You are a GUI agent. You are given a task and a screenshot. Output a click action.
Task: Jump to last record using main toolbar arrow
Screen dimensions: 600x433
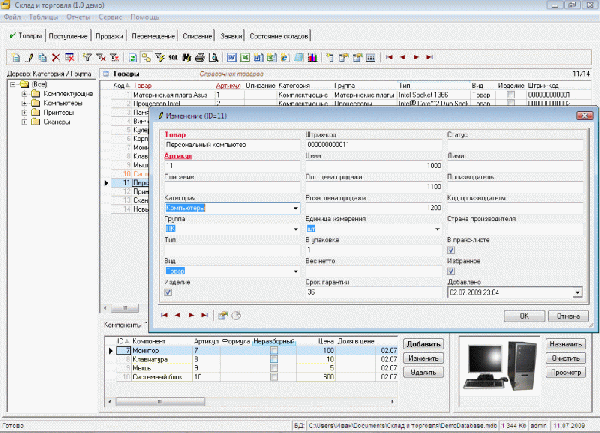pyautogui.click(x=428, y=58)
